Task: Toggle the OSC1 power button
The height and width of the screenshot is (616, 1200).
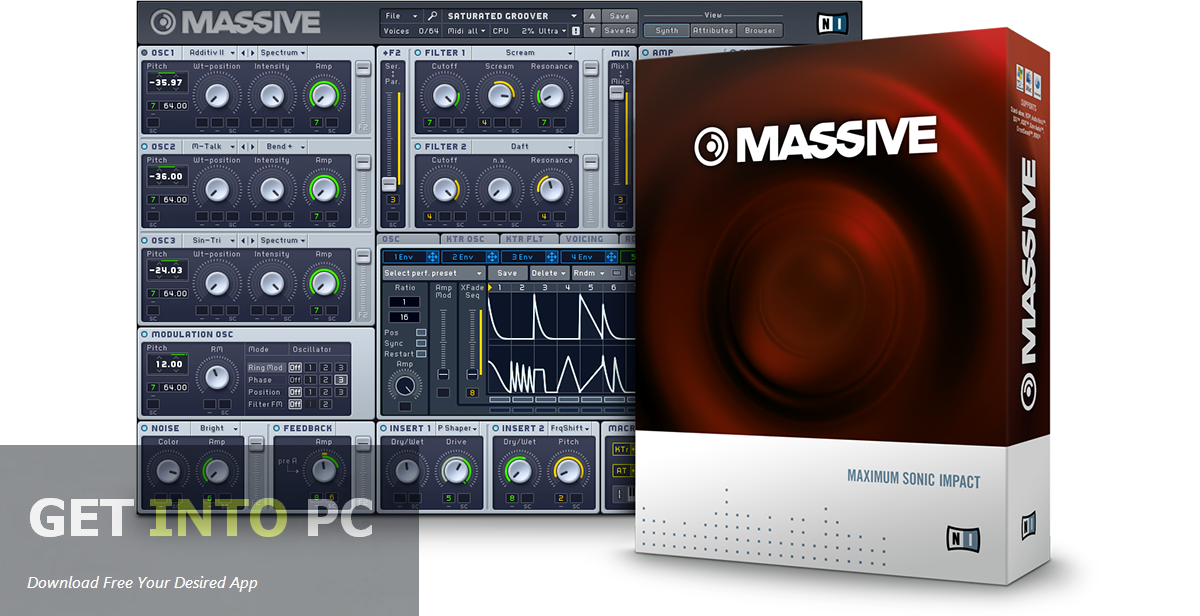Action: pyautogui.click(x=145, y=52)
